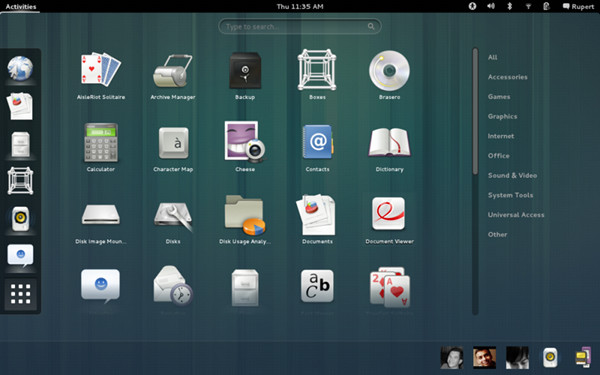This screenshot has width=600, height=375.
Task: Open the volume control in top bar
Action: pos(491,6)
